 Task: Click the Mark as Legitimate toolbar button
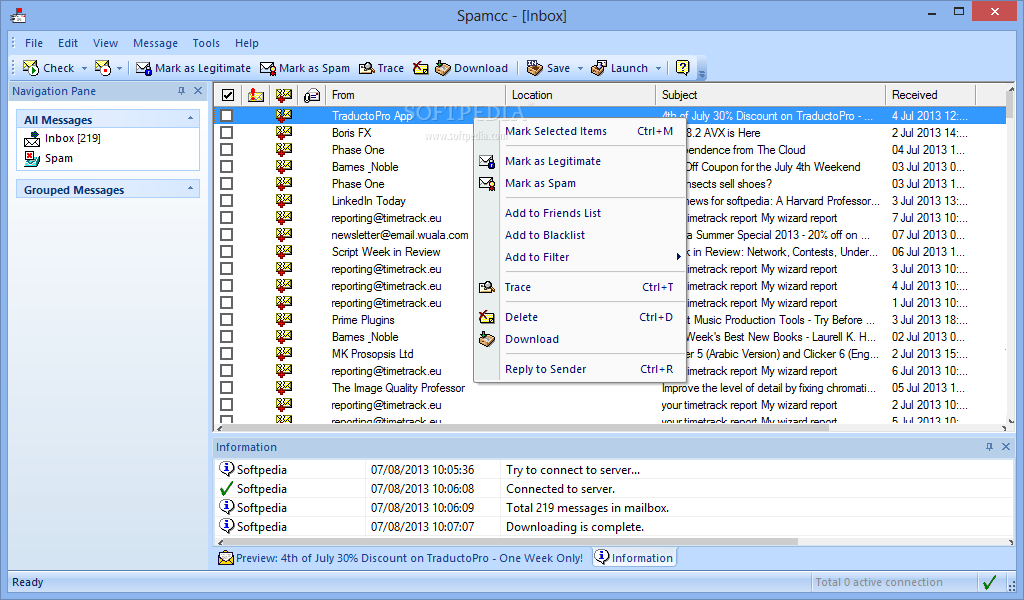193,68
